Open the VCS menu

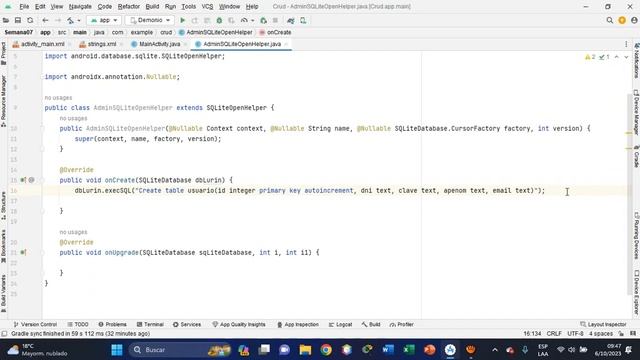coord(207,7)
